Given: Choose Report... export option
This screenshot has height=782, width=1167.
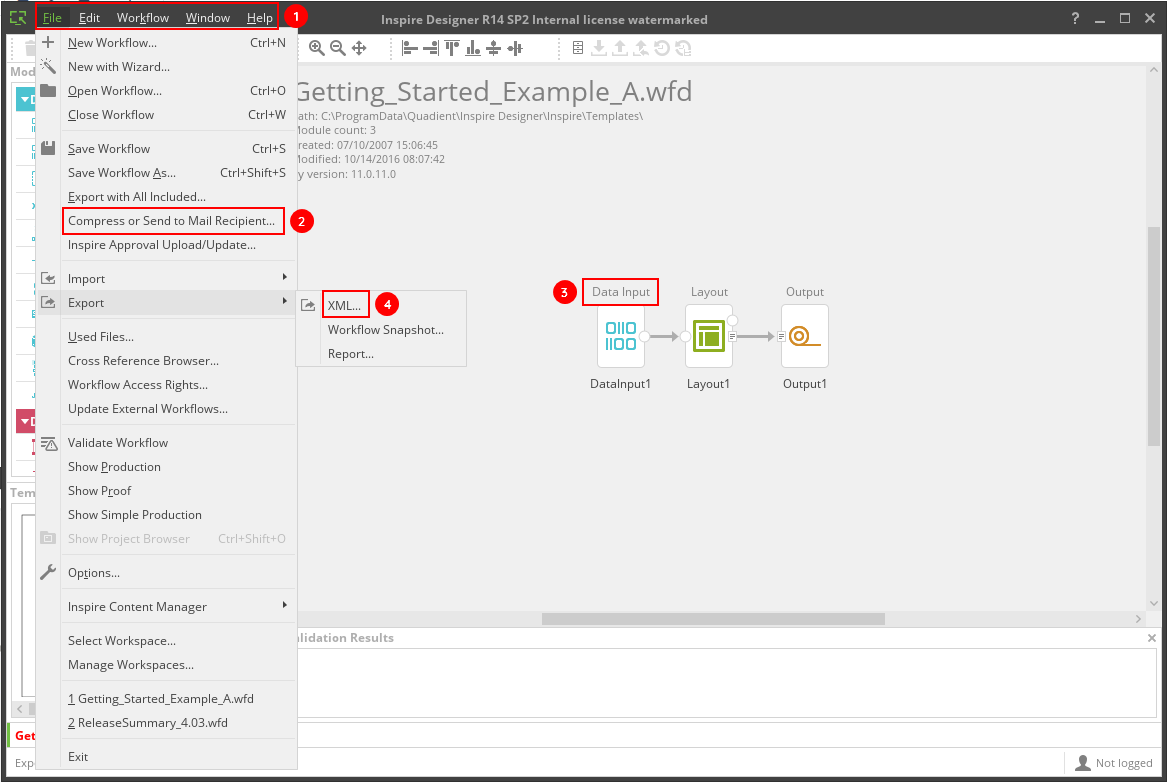Looking at the screenshot, I should tap(381, 354).
